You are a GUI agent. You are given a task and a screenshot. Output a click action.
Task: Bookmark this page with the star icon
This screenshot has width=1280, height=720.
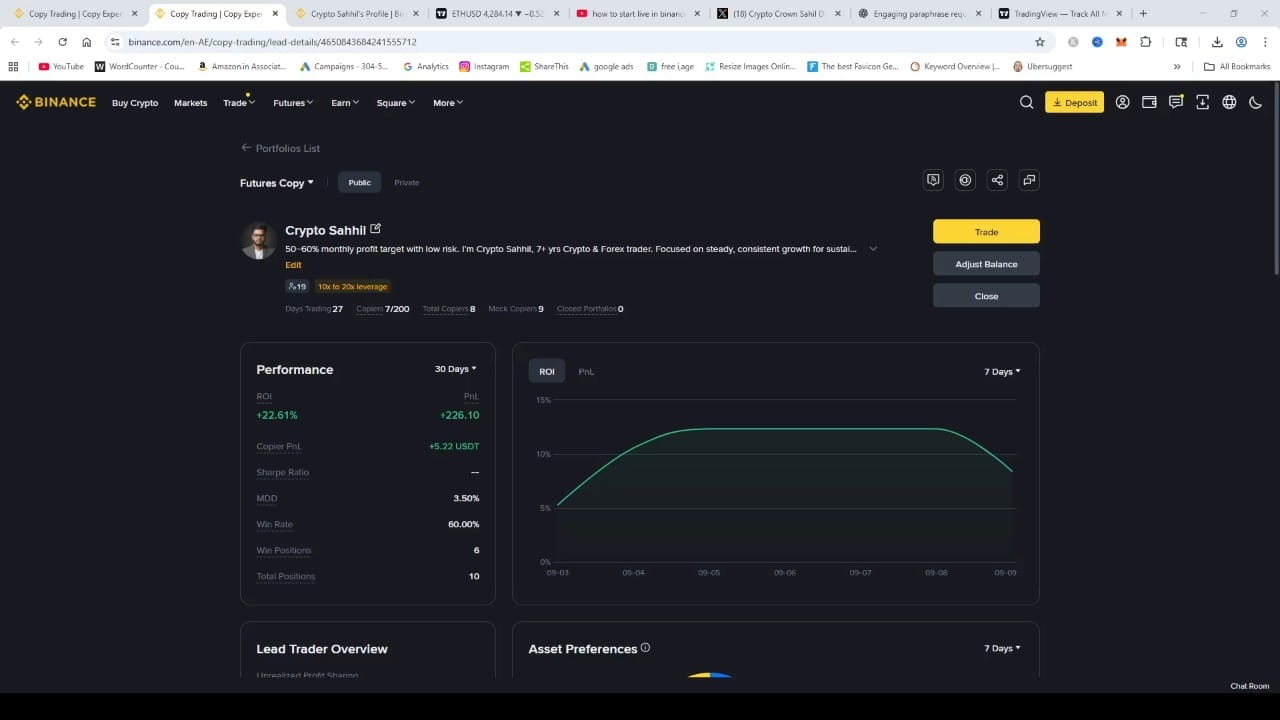1040,42
